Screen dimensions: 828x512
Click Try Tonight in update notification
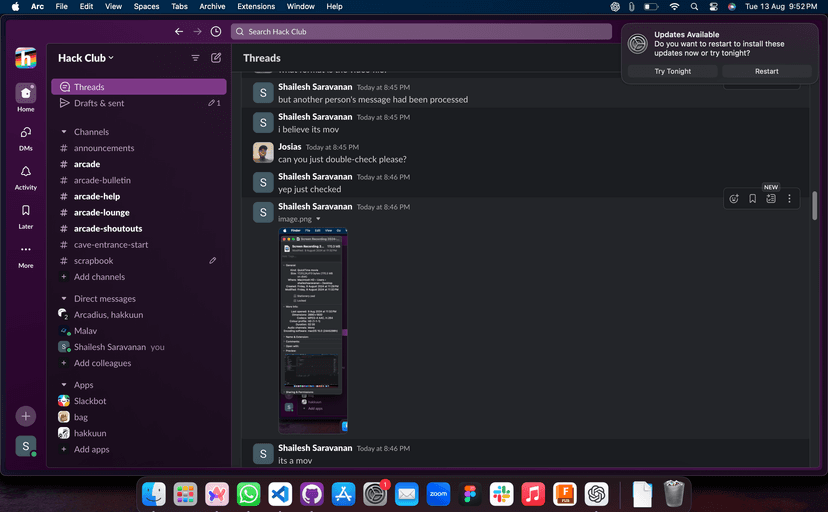tap(672, 71)
